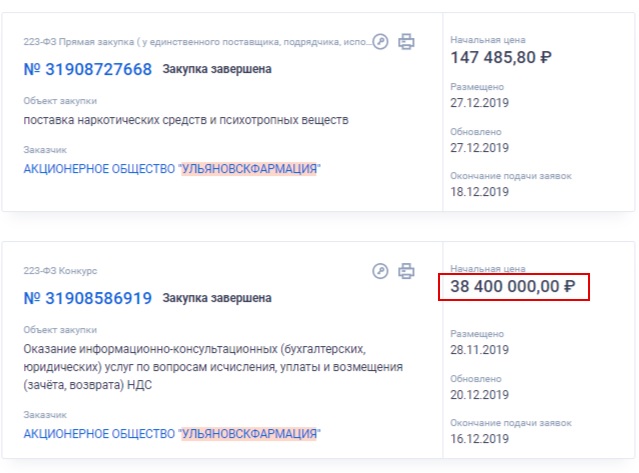Screen dimensions: 639x473
Task: Click the 38 400 000,00 ₽ starting price
Action: click(x=513, y=286)
